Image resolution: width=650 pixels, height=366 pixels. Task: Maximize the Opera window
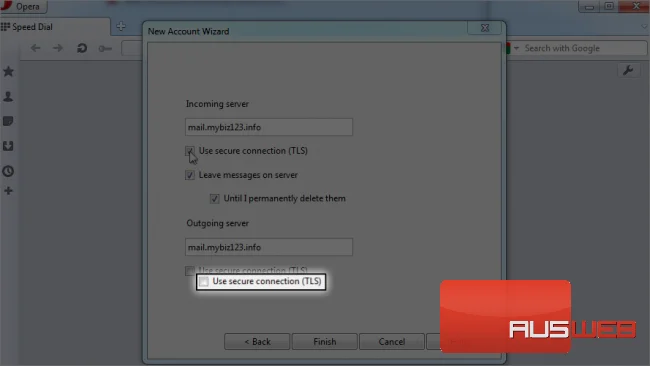pyautogui.click(x=609, y=6)
